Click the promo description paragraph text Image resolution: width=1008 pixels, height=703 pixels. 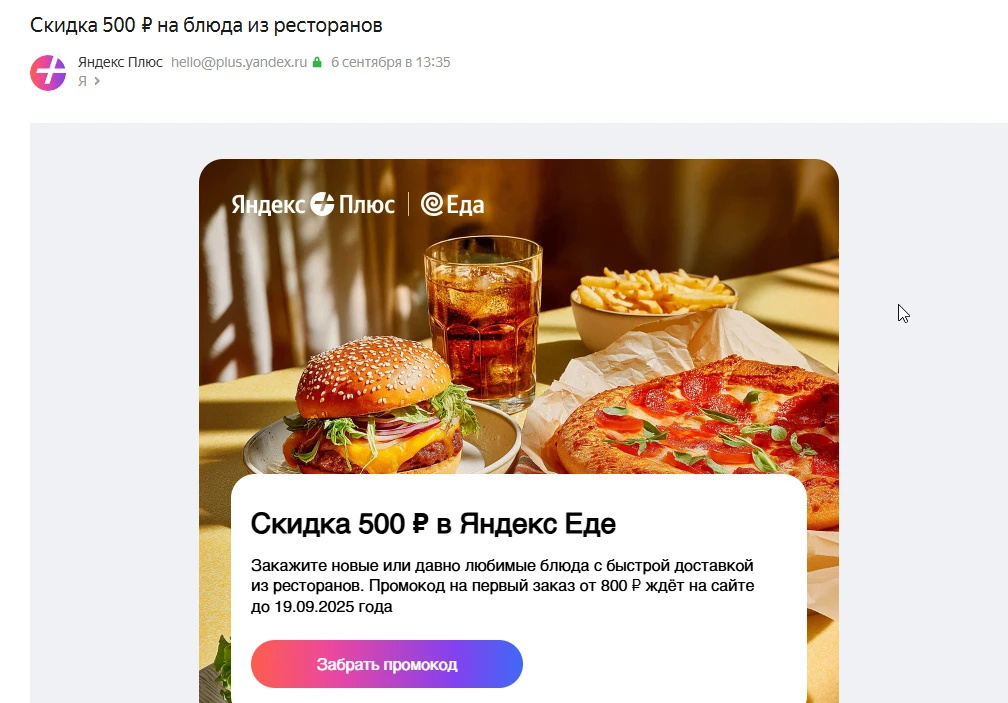(503, 585)
